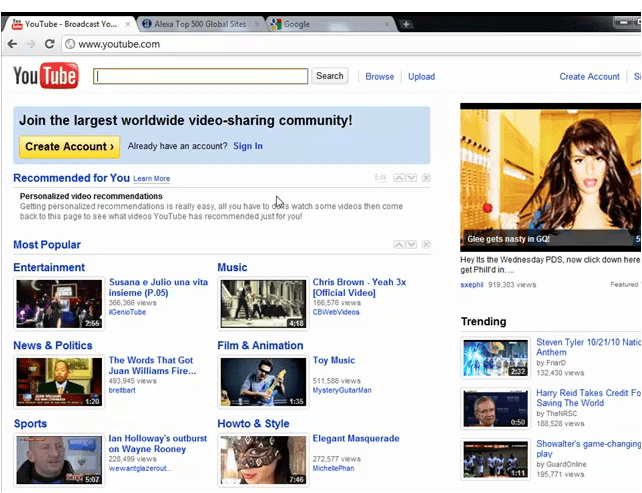Click the YouTube logo
Screen dimensions: 642x493
pos(46,75)
